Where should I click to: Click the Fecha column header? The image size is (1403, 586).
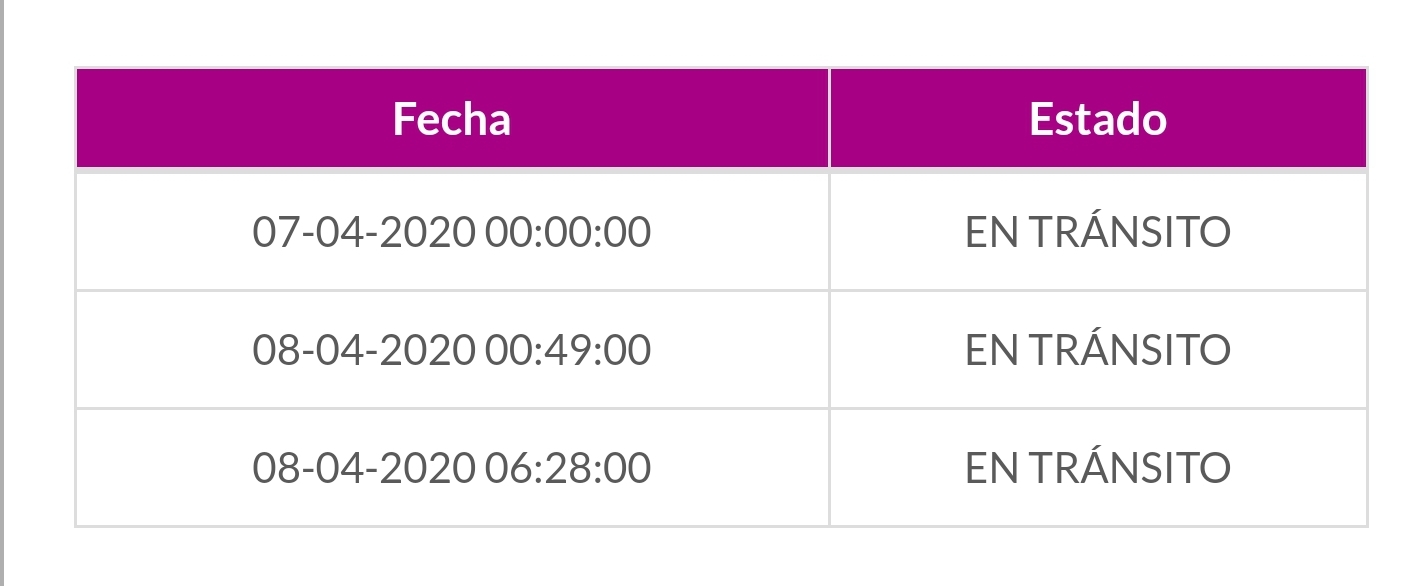[452, 119]
